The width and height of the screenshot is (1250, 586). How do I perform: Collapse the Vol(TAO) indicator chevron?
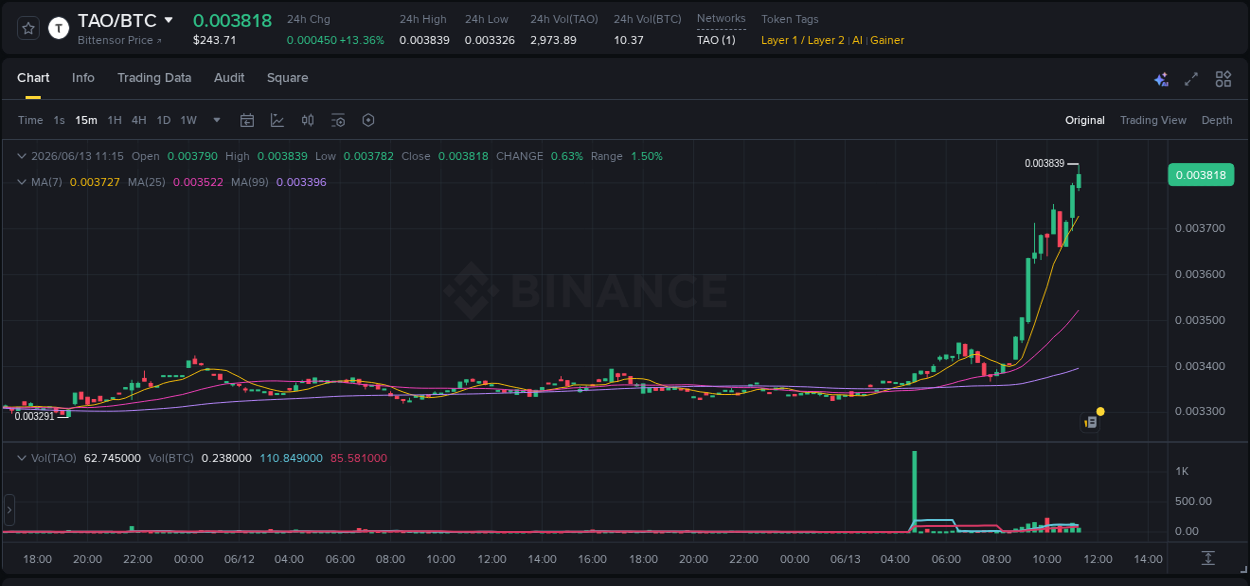tap(21, 458)
